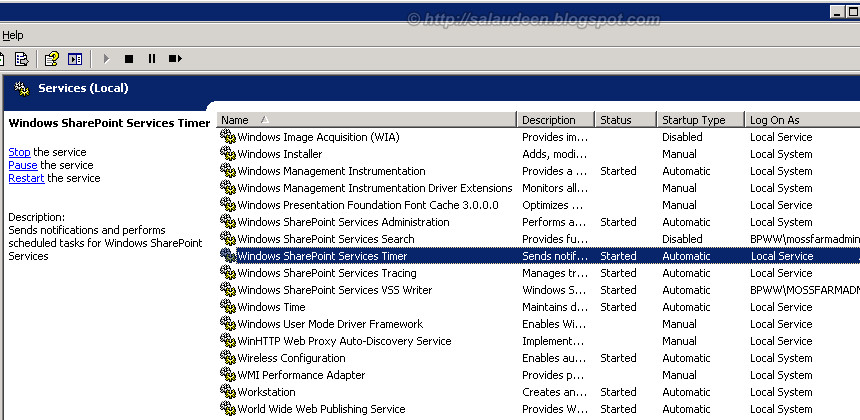Select Windows SharePoint Services Tracing name
Viewport: 860px width, 420px height.
pos(327,273)
